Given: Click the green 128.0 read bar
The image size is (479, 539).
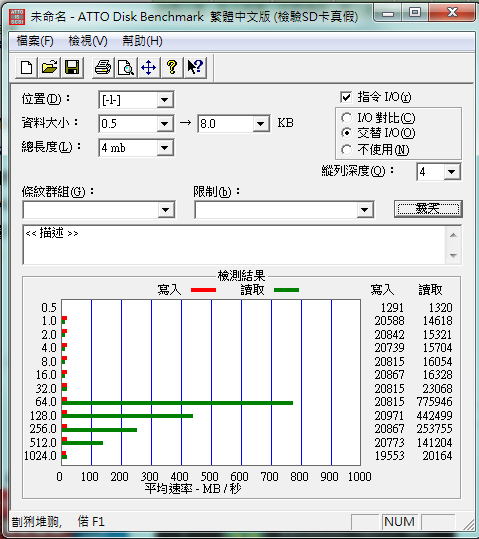Looking at the screenshot, I should click(x=128, y=416).
